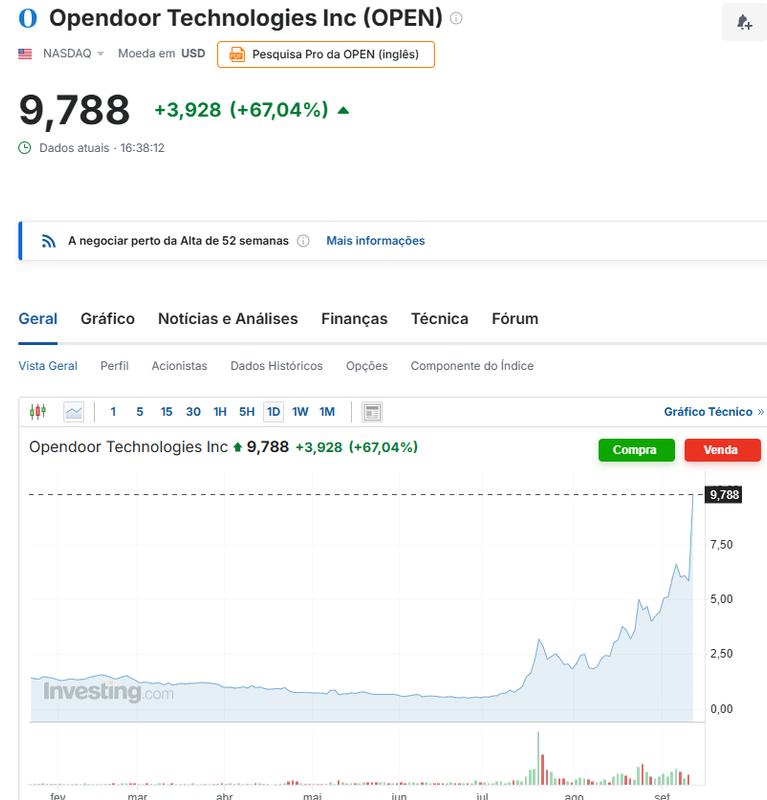Set chart interval to 15 minutes
Viewport: 767px width, 800px height.
(x=166, y=412)
